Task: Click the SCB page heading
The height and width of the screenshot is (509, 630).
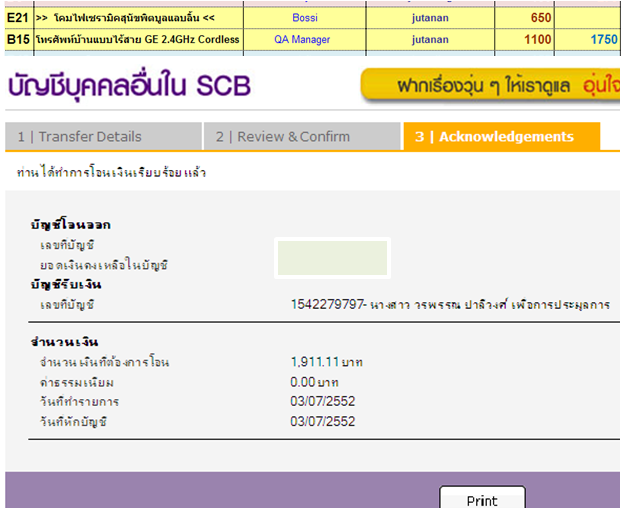Action: 129,85
